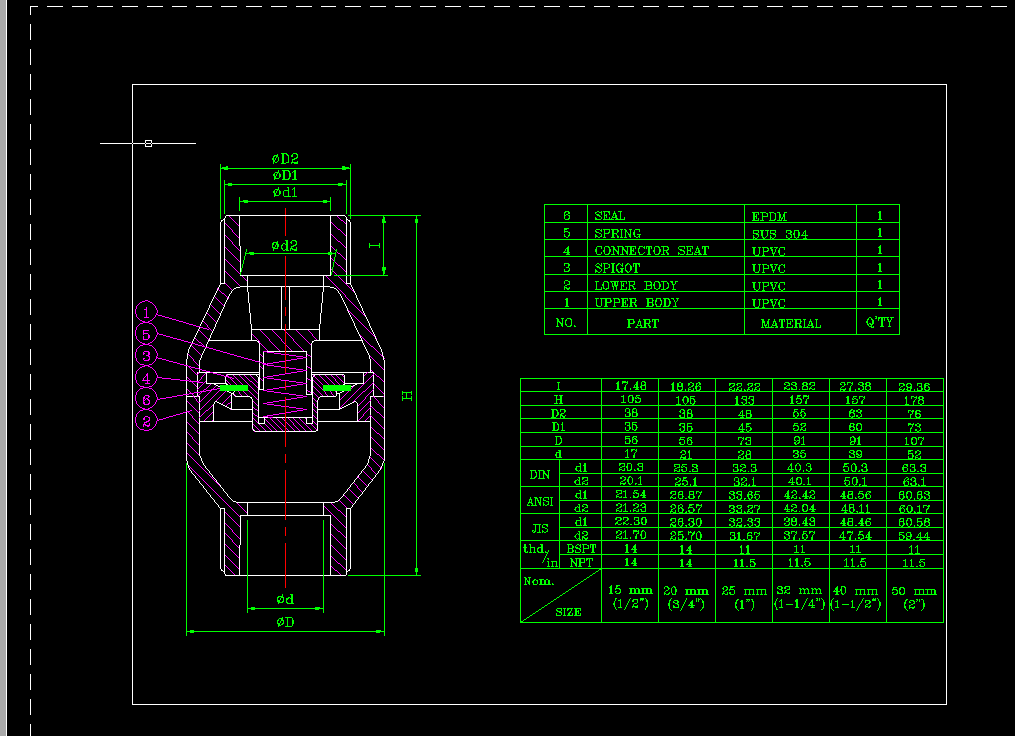Click the Q'TY column header

[879, 323]
